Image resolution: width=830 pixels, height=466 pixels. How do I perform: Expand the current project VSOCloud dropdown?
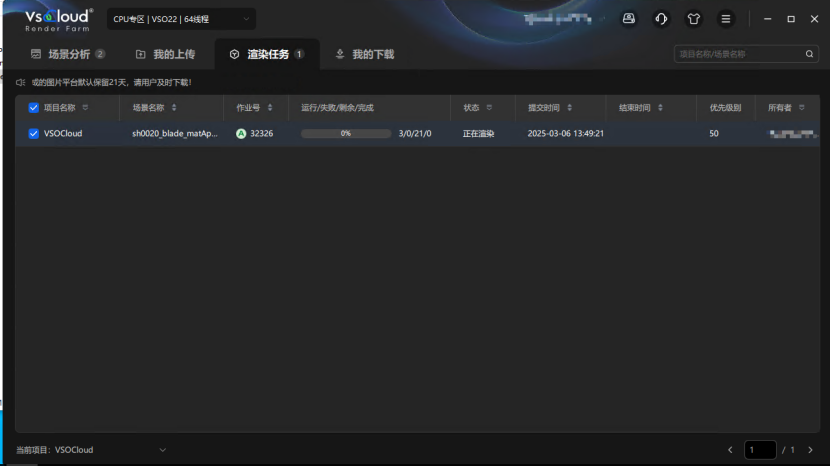point(162,450)
